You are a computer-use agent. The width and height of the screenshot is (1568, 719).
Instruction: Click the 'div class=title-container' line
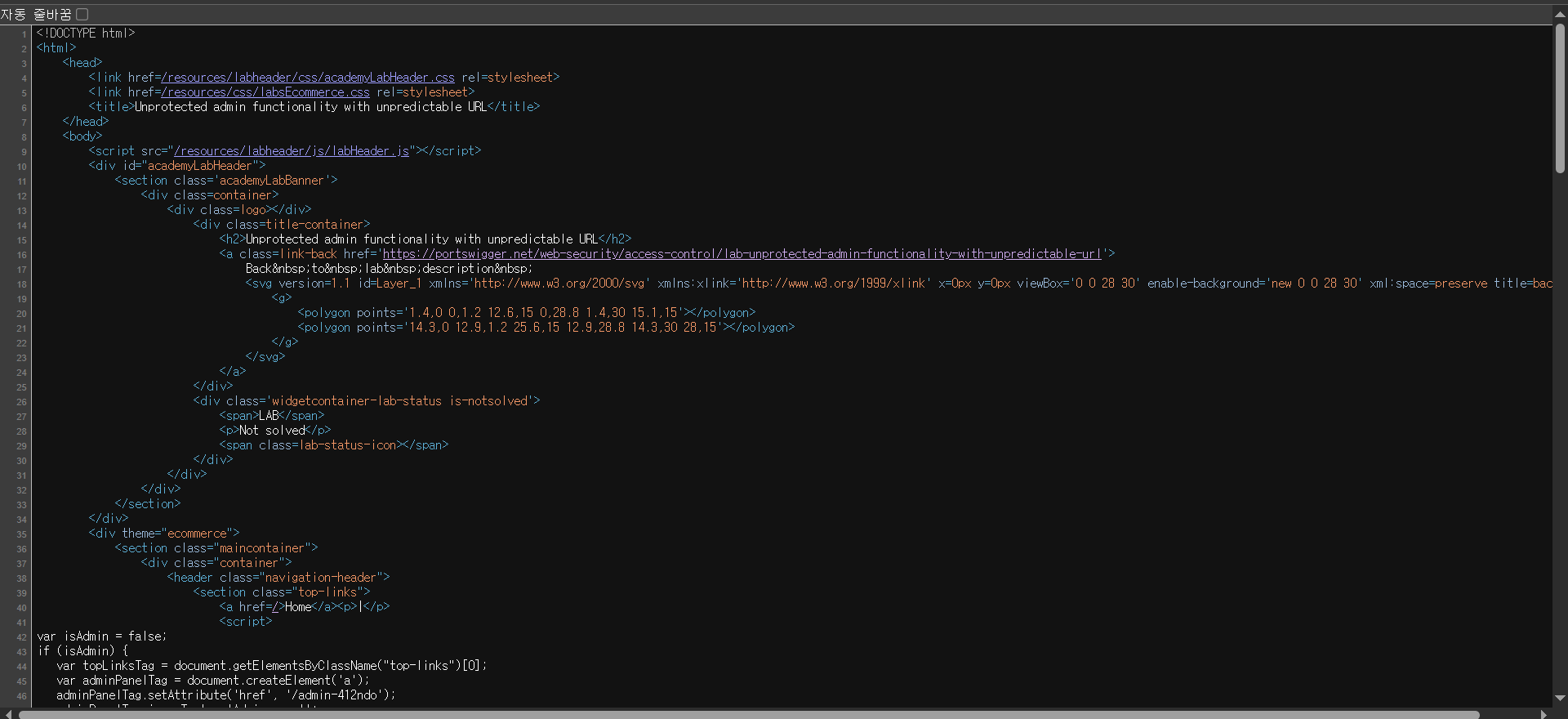(x=282, y=225)
